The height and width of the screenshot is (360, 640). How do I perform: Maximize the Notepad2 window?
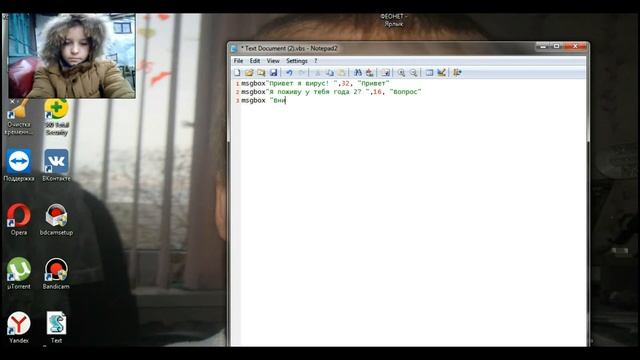556,47
